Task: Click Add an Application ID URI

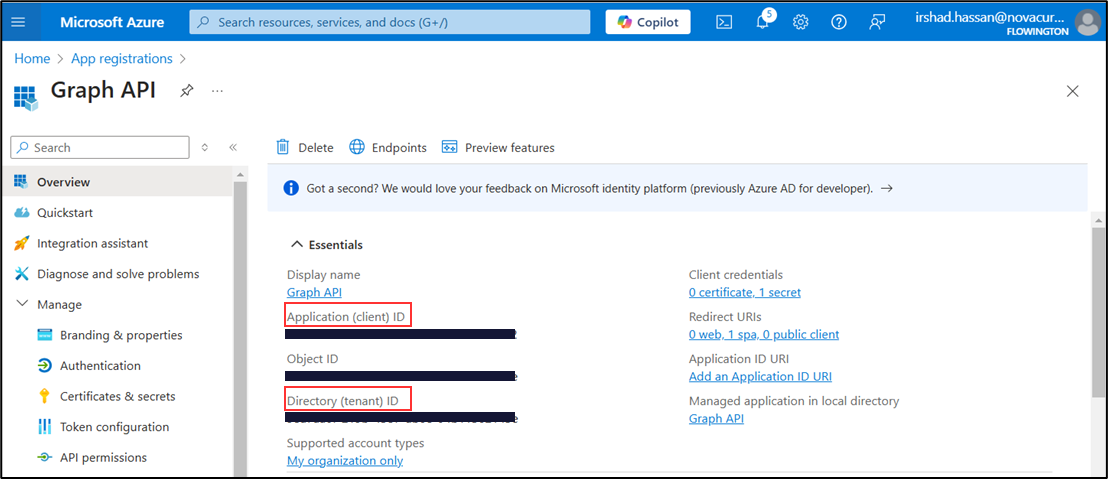Action: tap(760, 377)
